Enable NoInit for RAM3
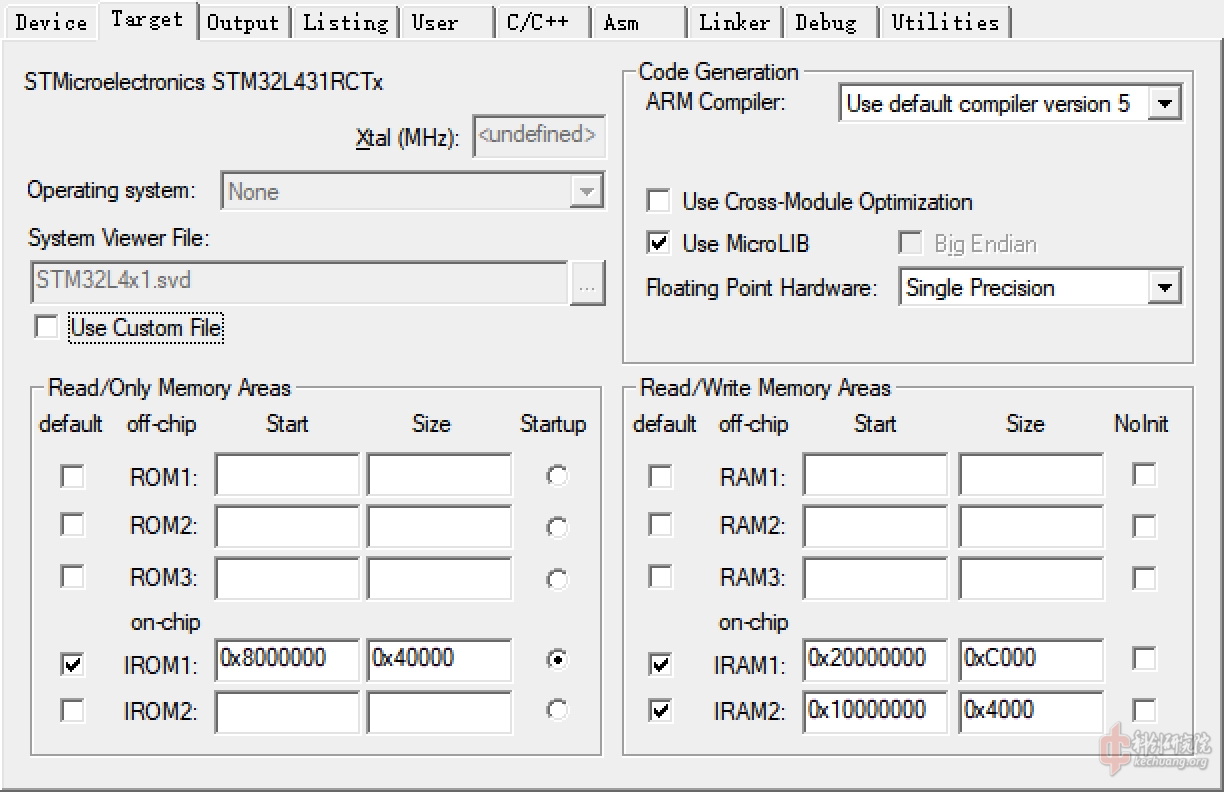The height and width of the screenshot is (792, 1224). pyautogui.click(x=1144, y=578)
